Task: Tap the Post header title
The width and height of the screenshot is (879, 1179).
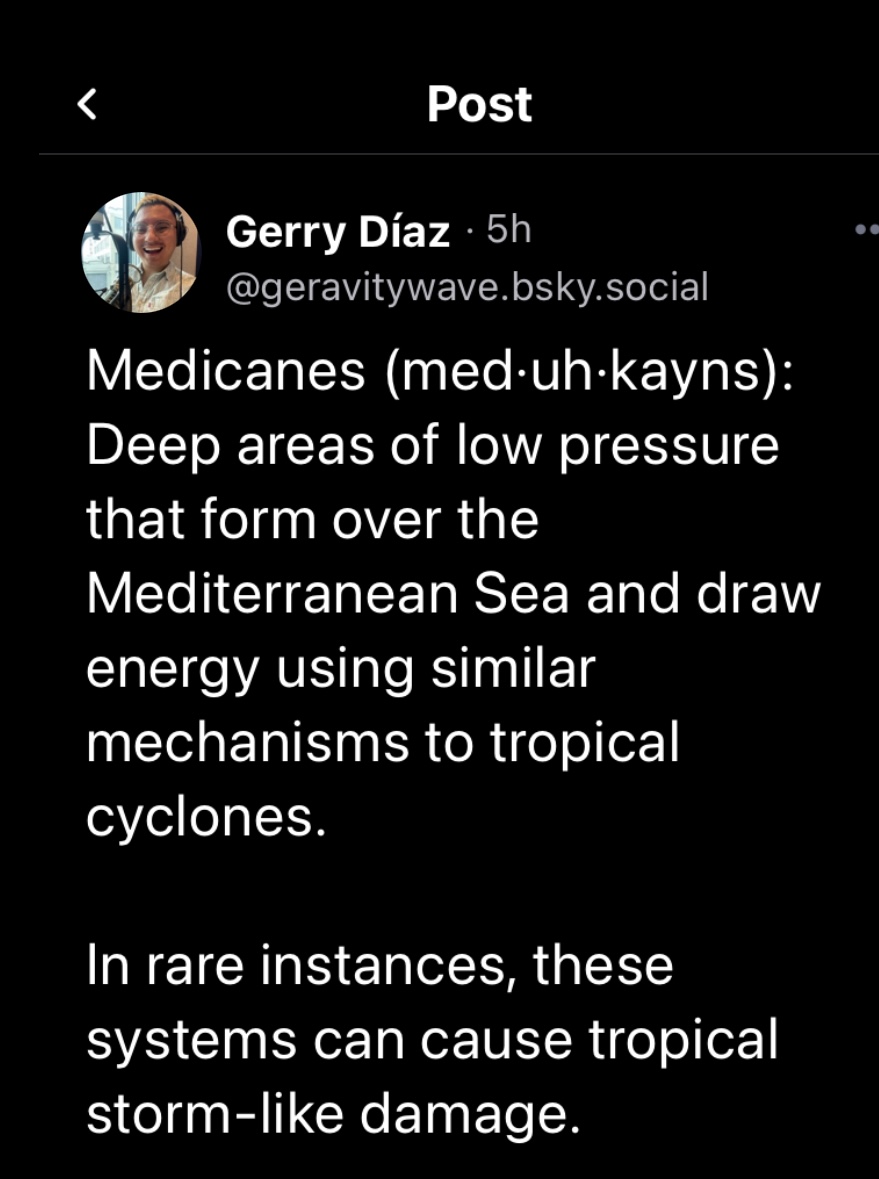Action: 479,104
